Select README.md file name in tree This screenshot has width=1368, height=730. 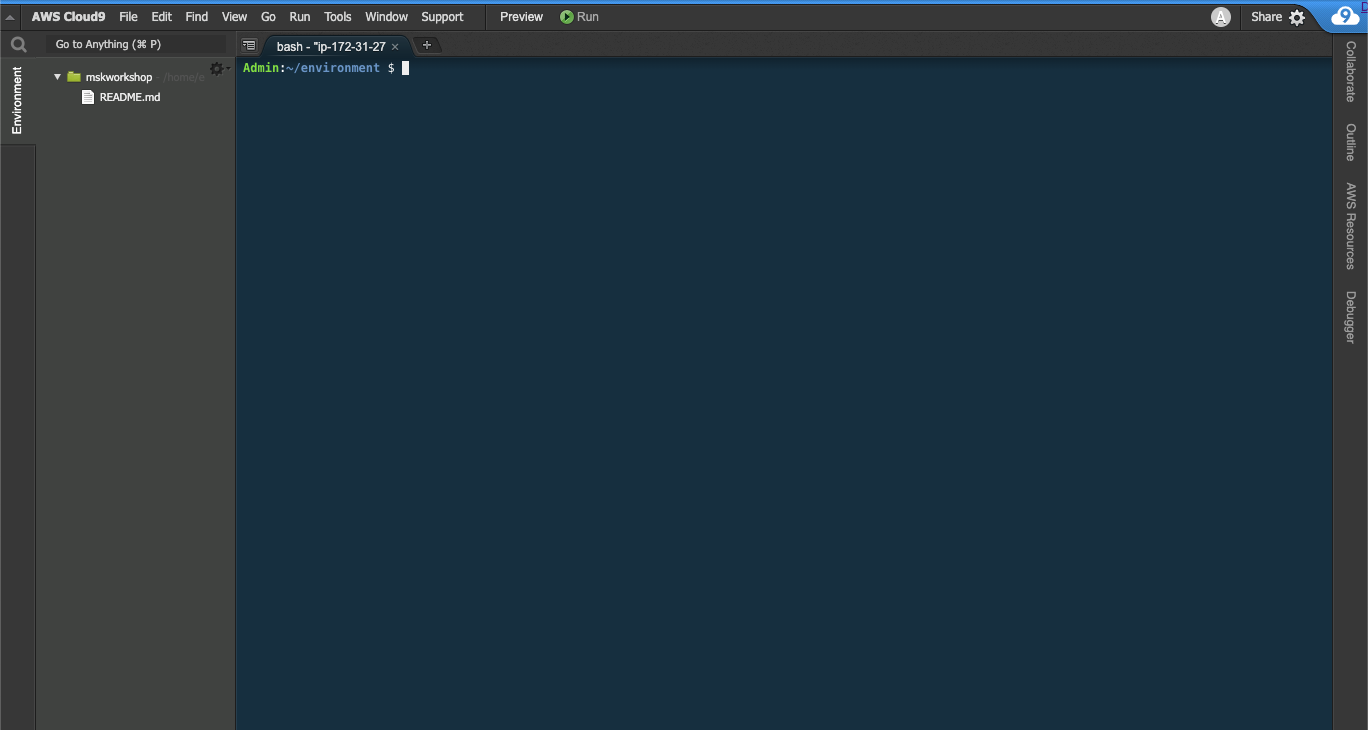click(130, 97)
